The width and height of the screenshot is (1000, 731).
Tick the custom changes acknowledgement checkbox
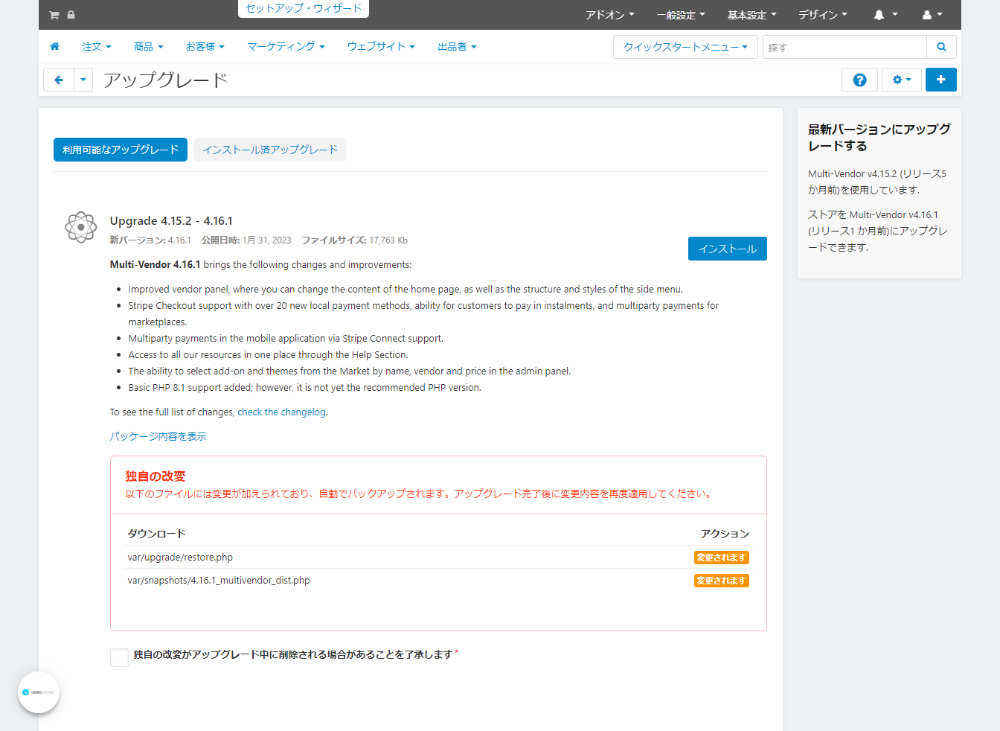point(119,657)
